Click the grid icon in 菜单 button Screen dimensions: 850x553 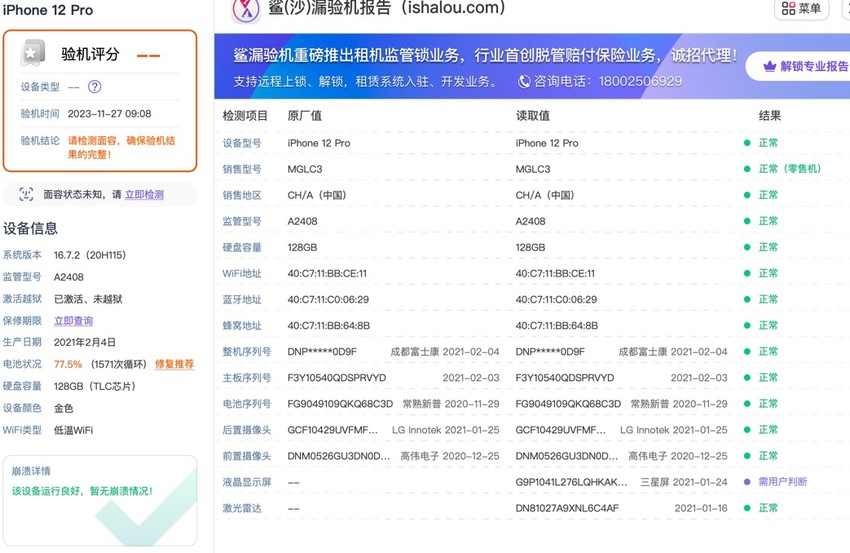(788, 8)
